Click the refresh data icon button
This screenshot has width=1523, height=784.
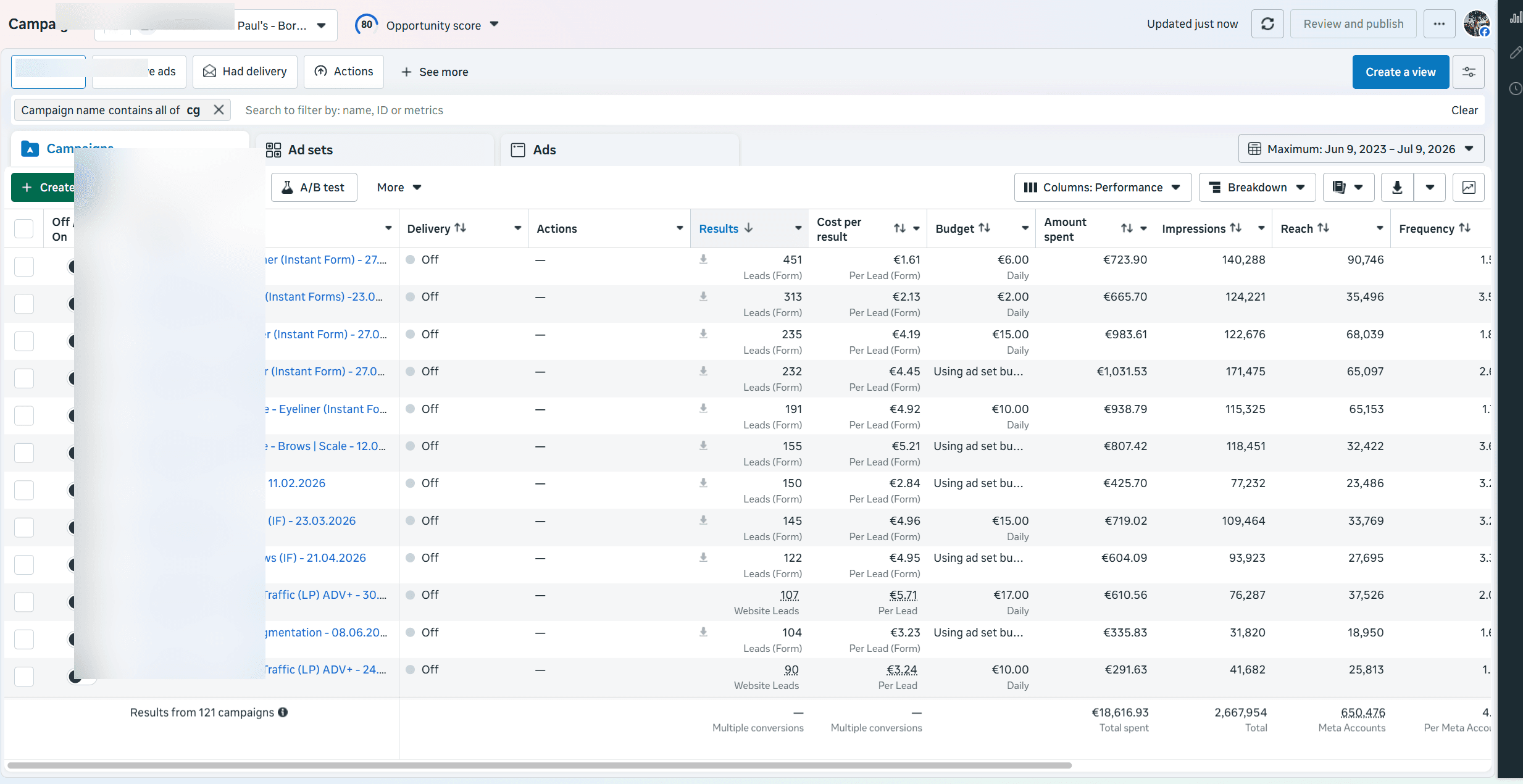pos(1267,24)
